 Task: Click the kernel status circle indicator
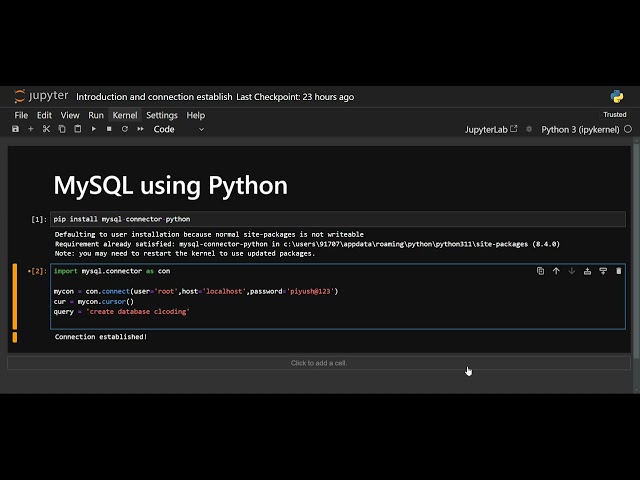[628, 129]
